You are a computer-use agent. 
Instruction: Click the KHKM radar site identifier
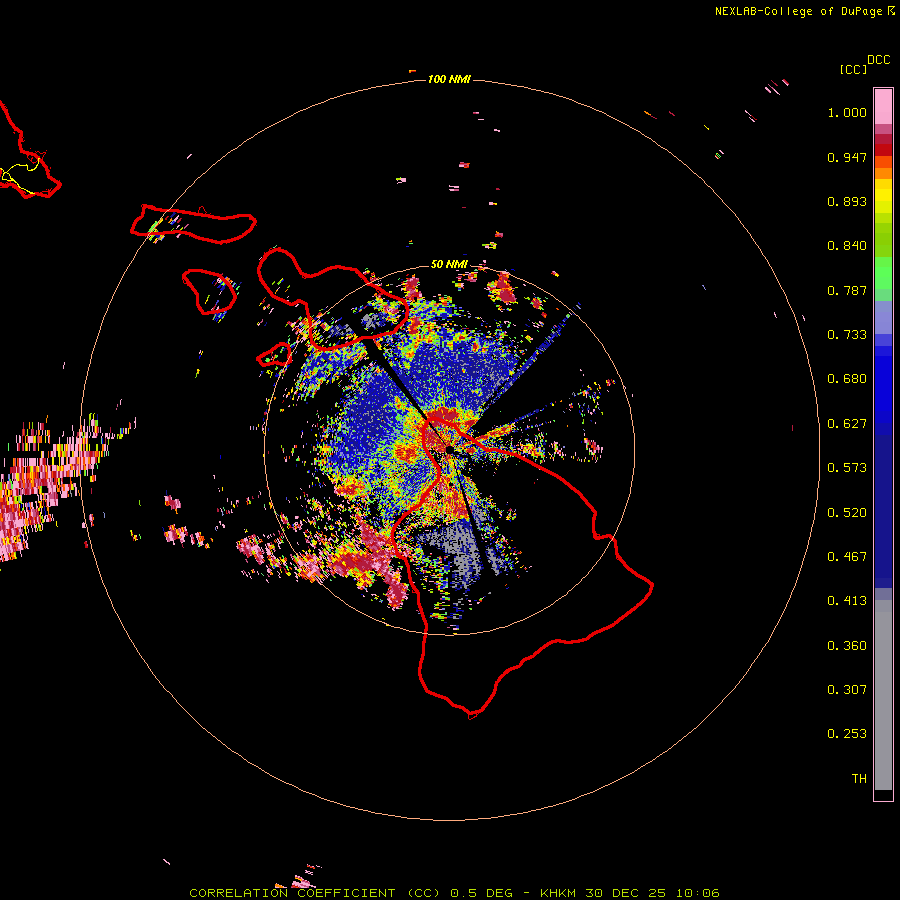[x=557, y=893]
